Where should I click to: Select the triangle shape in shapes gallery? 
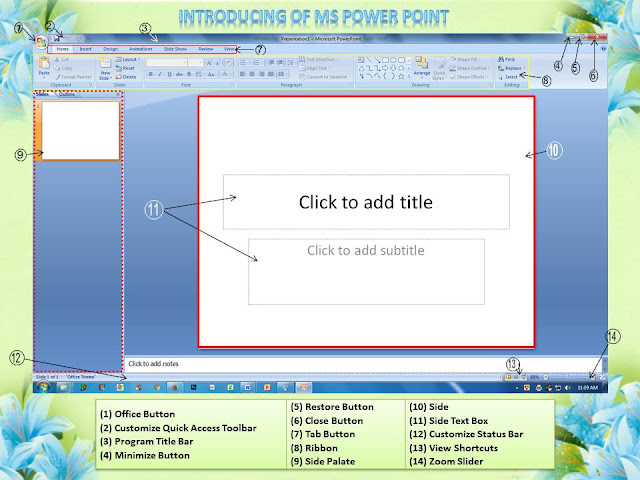[x=362, y=68]
